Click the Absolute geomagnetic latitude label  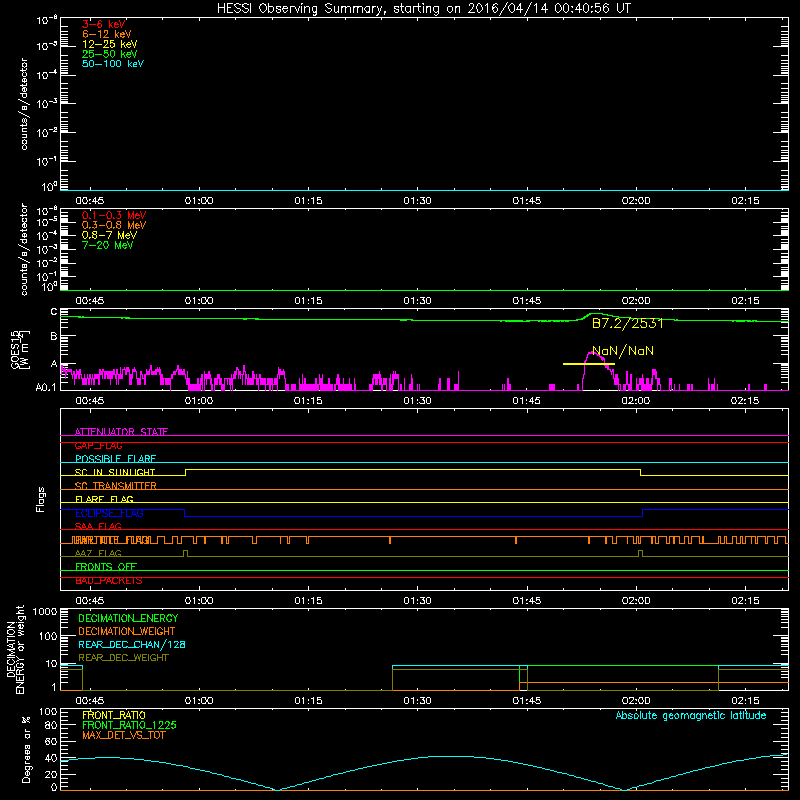pos(691,716)
